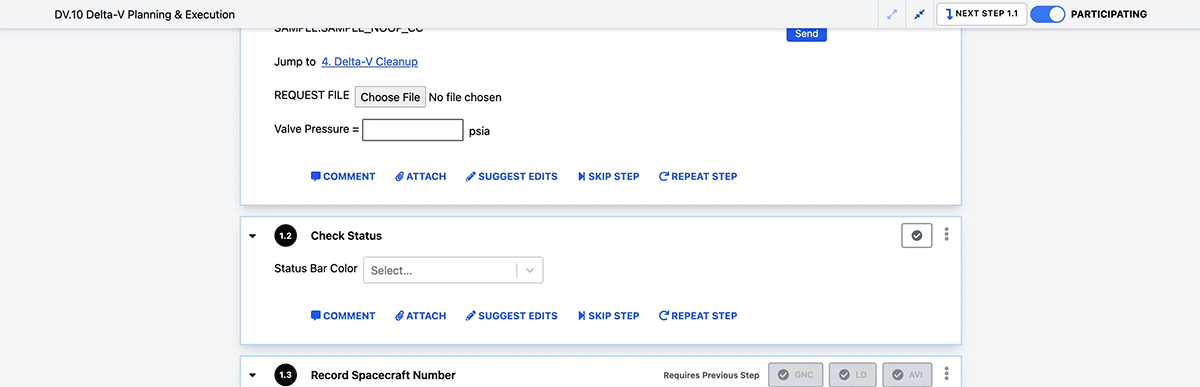Click the 'Requires Previous Step' label
This screenshot has width=1200, height=387.
coord(712,376)
